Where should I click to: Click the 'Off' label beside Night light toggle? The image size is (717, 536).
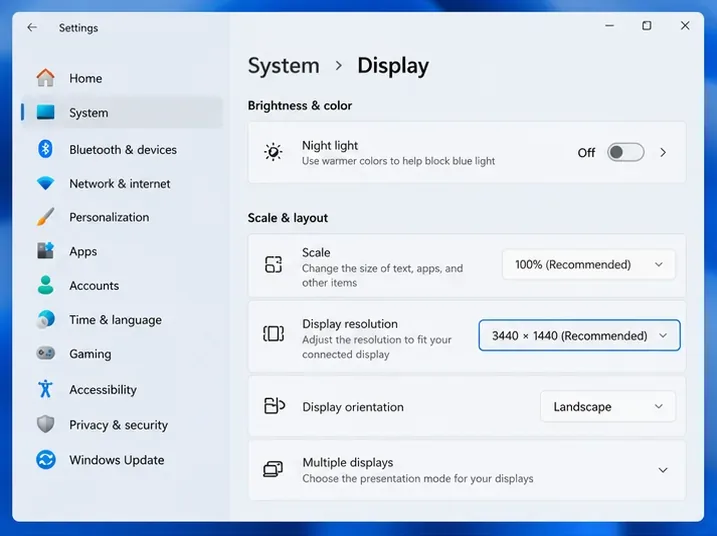coord(586,153)
